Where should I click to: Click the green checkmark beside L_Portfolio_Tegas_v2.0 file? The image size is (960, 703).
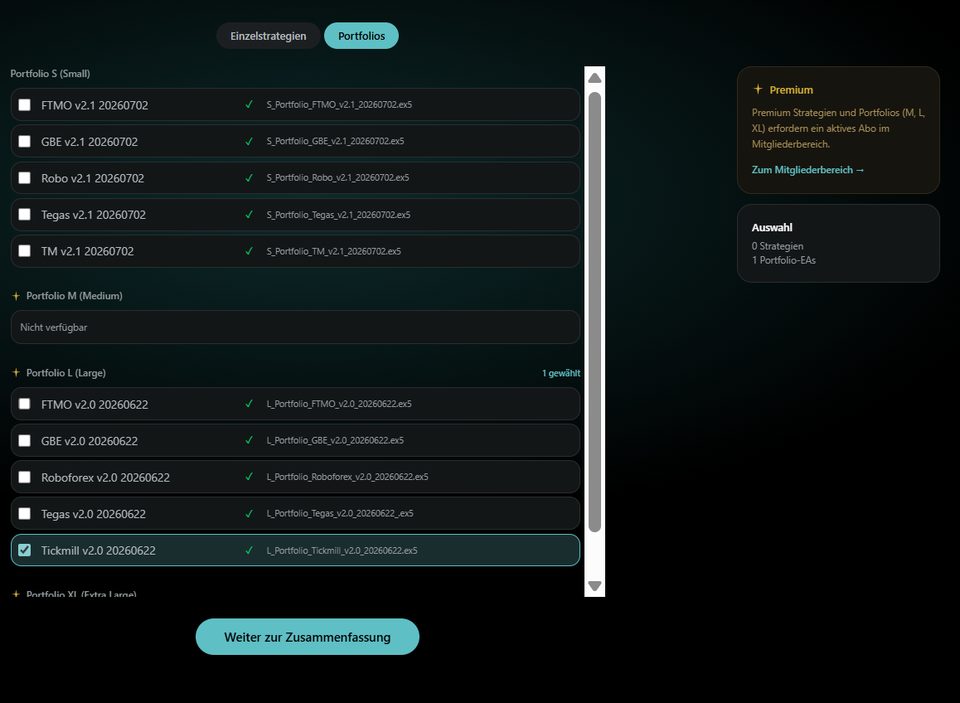click(x=249, y=513)
